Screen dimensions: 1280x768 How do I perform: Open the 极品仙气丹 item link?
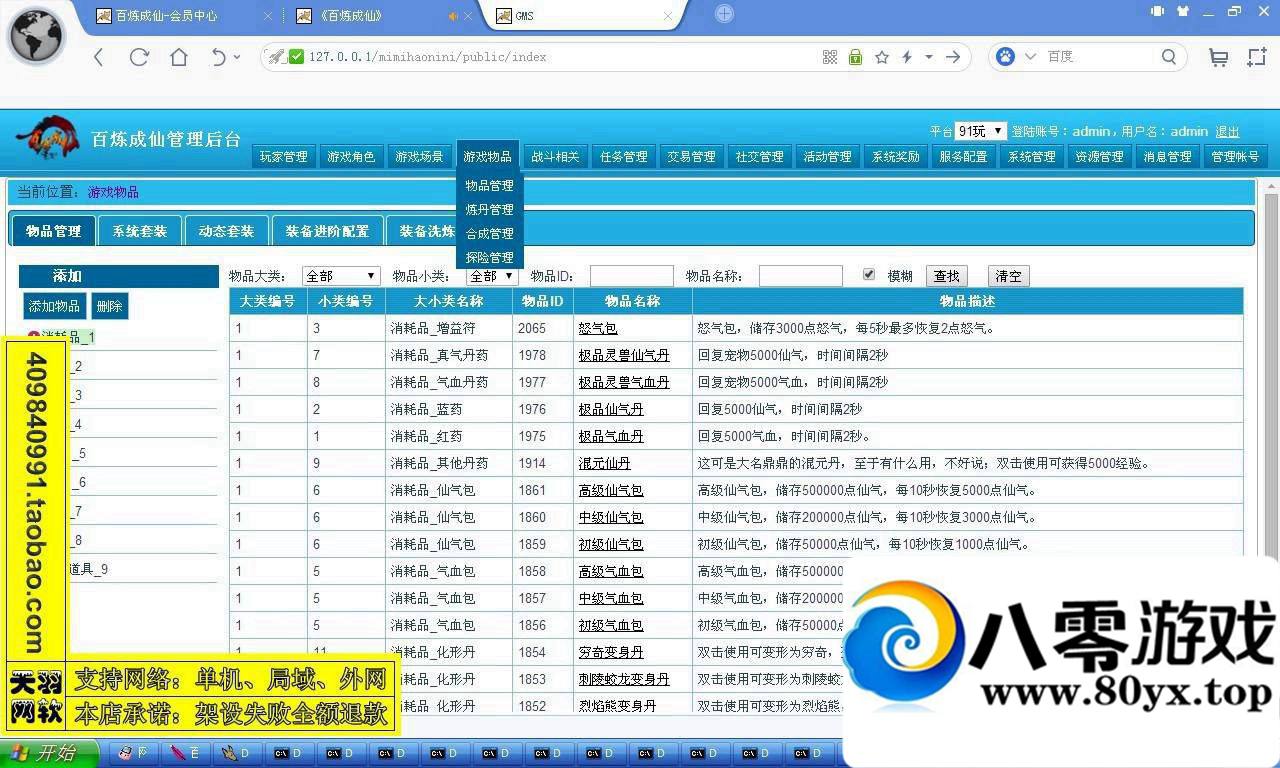[x=611, y=409]
